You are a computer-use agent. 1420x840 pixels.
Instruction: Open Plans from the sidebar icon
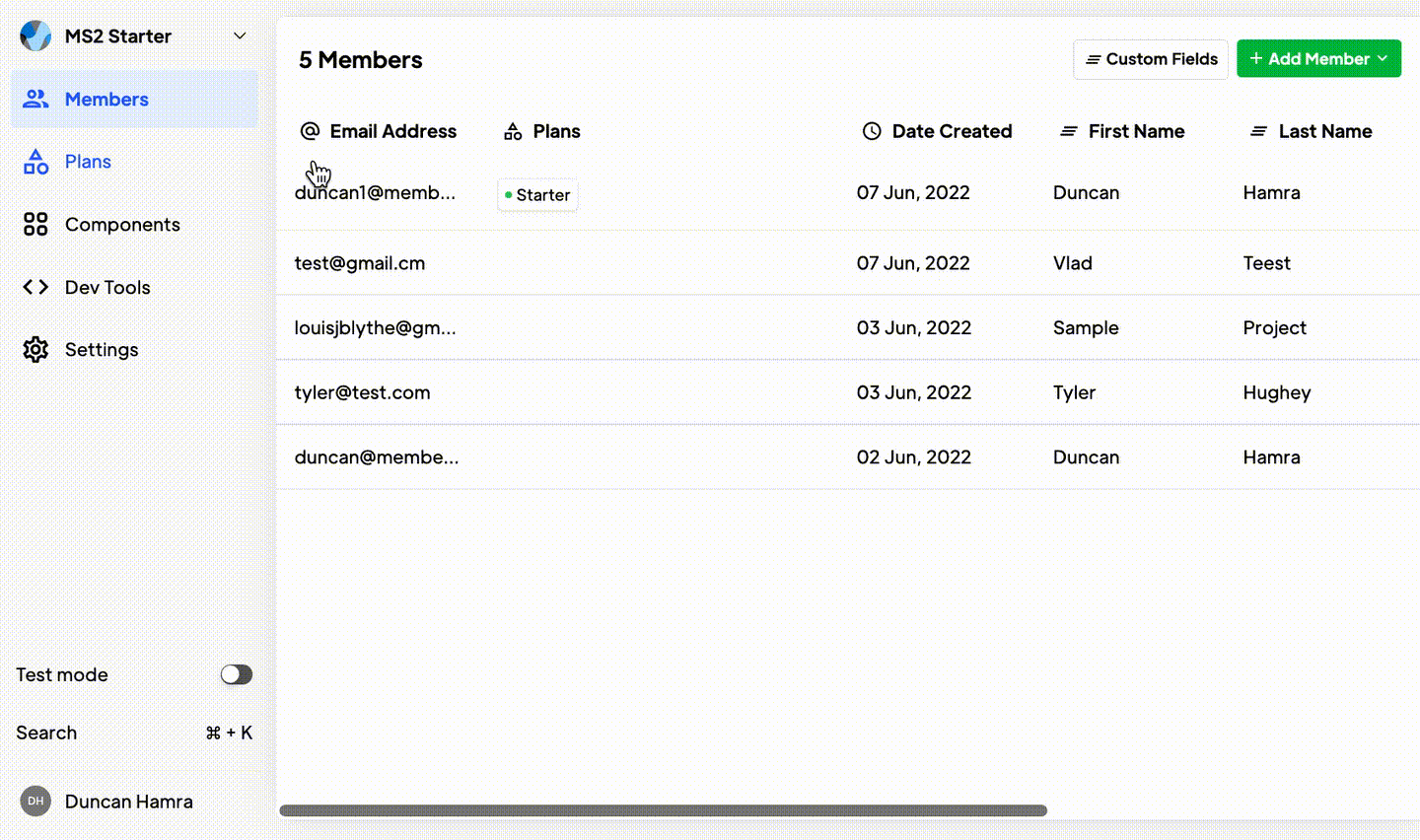35,161
